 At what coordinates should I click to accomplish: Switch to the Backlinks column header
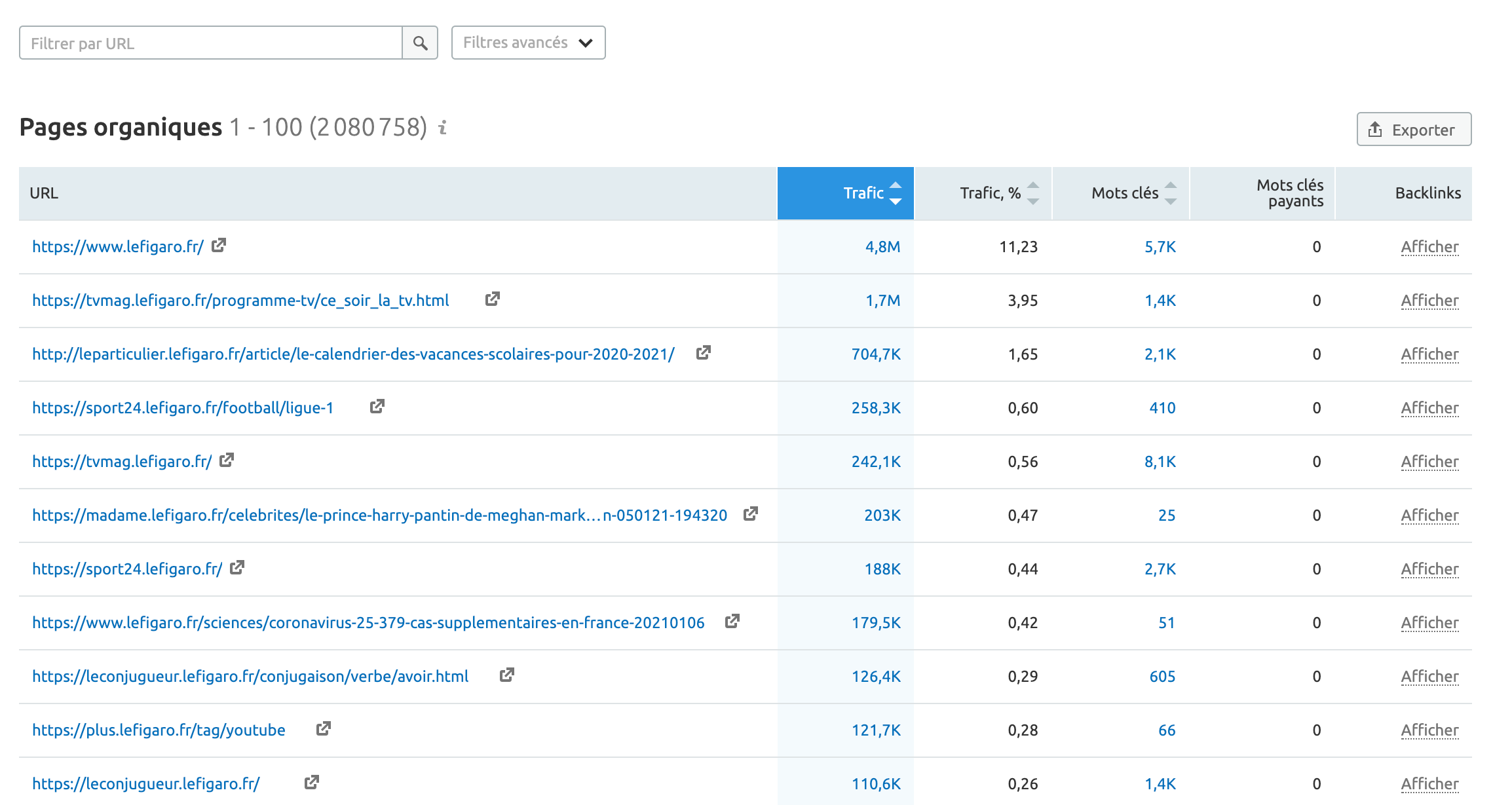coord(1428,193)
